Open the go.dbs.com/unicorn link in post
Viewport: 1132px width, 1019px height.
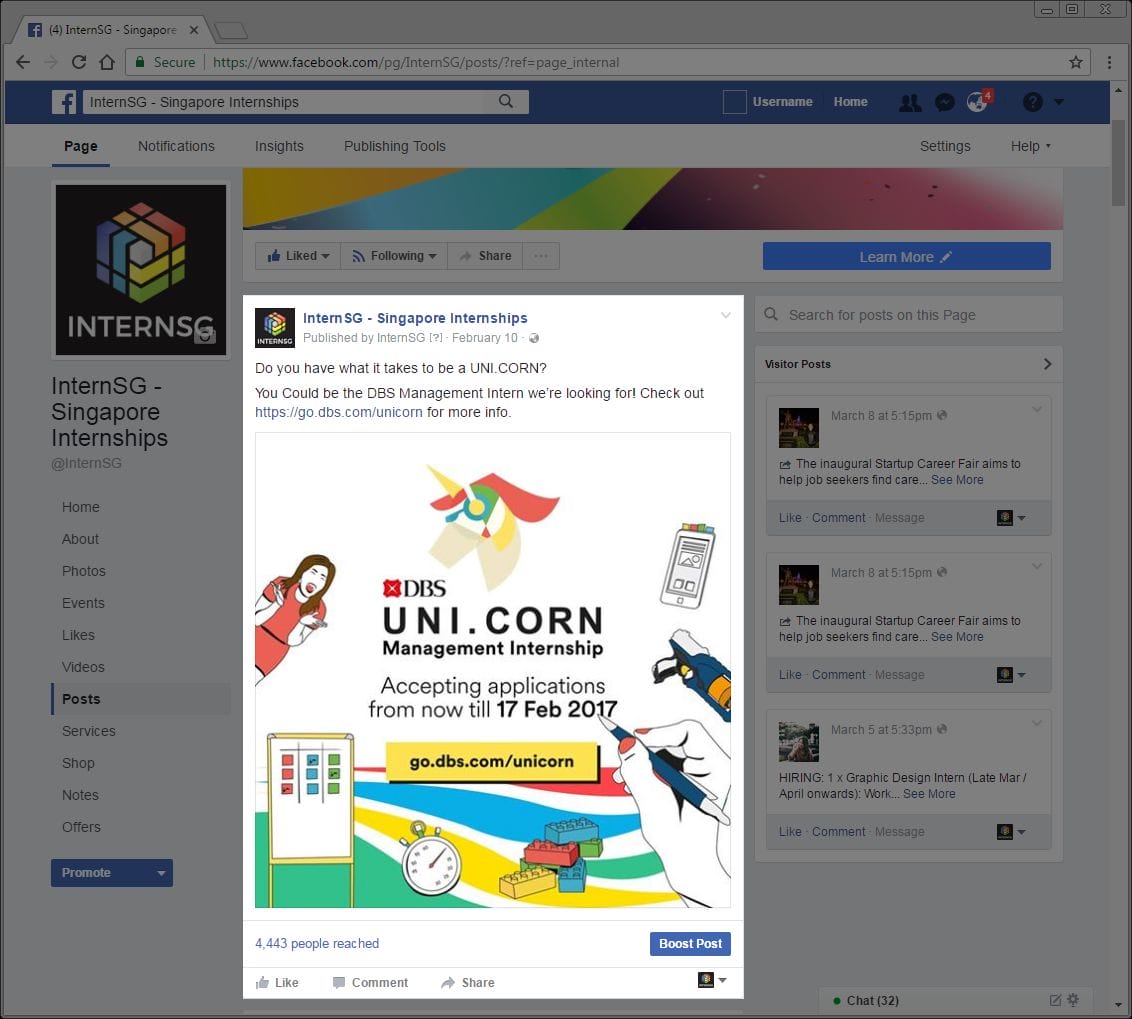pyautogui.click(x=338, y=412)
